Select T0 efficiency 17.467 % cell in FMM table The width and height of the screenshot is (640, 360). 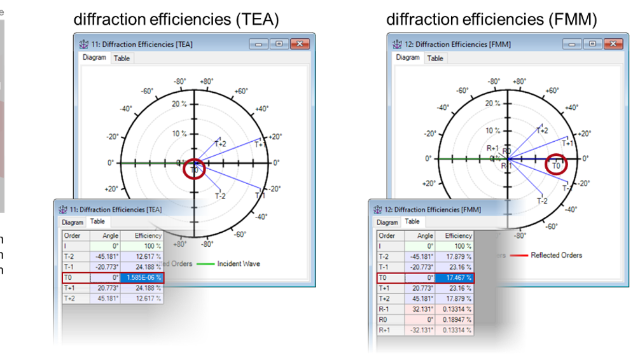point(454,278)
